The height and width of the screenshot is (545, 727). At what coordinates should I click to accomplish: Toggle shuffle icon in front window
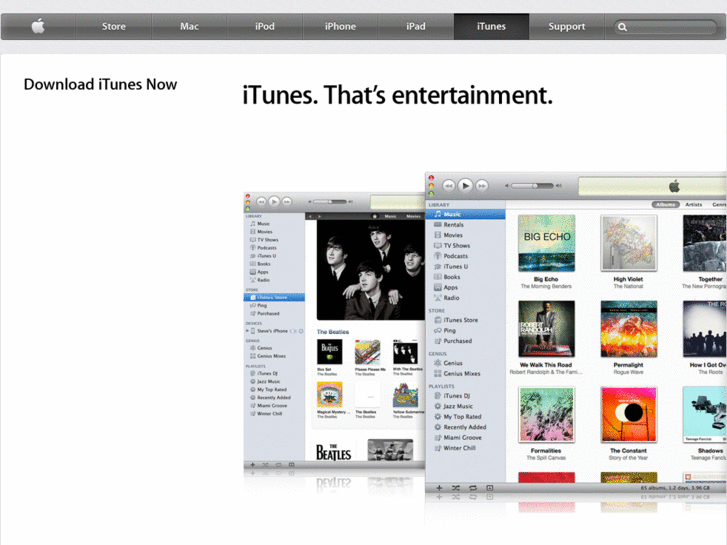tap(456, 488)
